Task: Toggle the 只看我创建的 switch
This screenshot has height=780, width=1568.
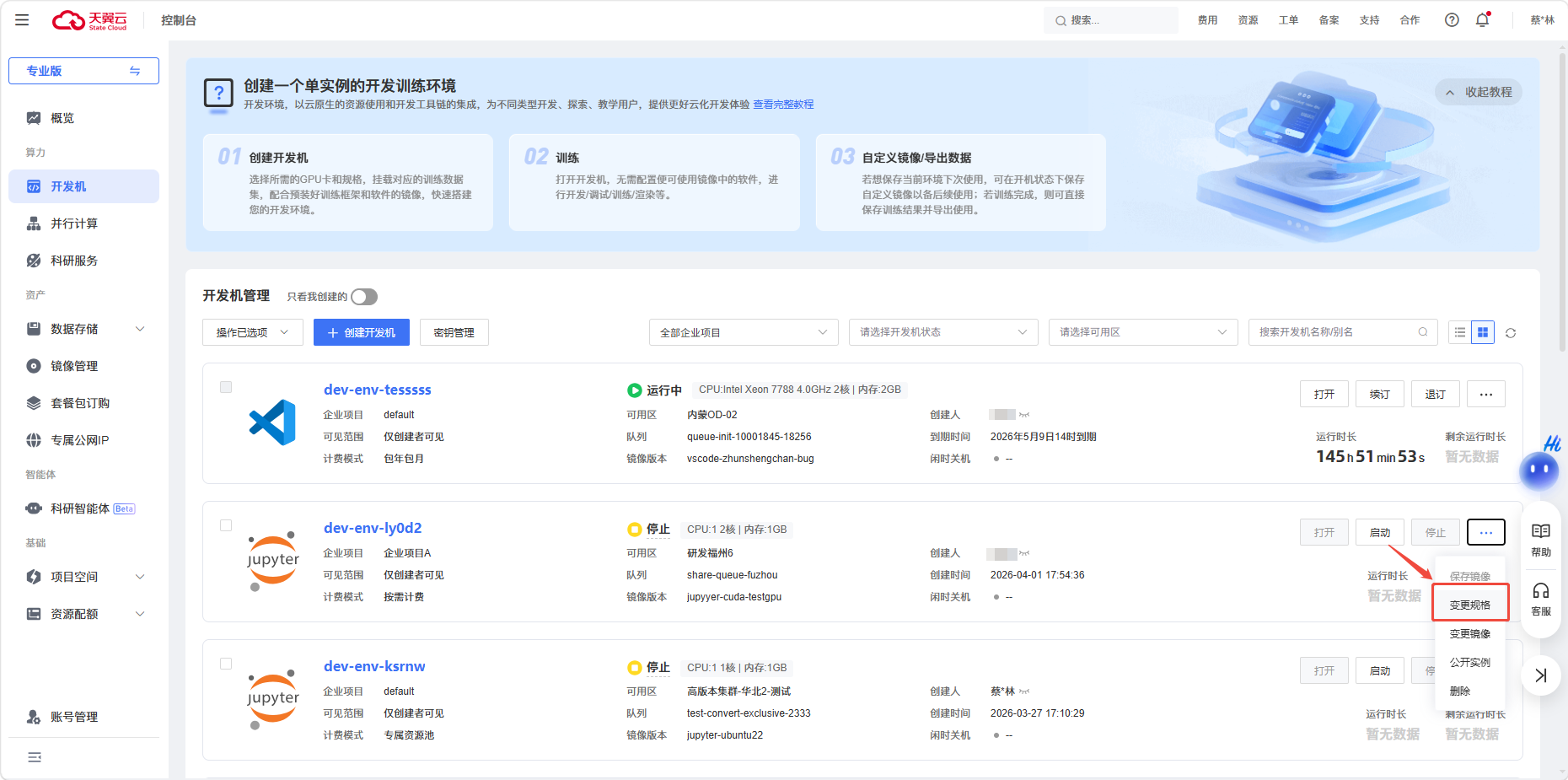Action: tap(364, 297)
